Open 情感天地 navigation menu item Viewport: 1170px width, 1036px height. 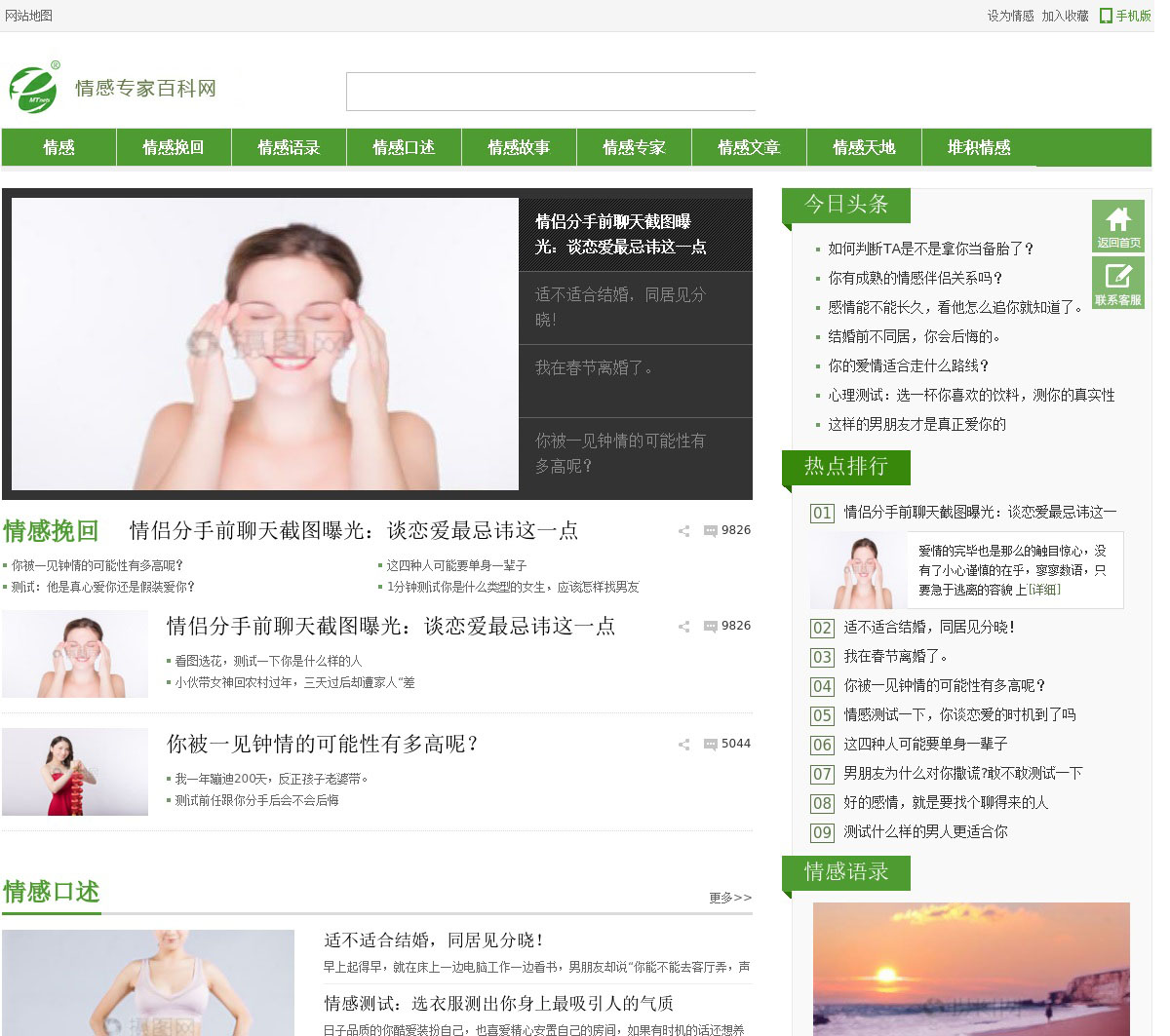(x=864, y=147)
